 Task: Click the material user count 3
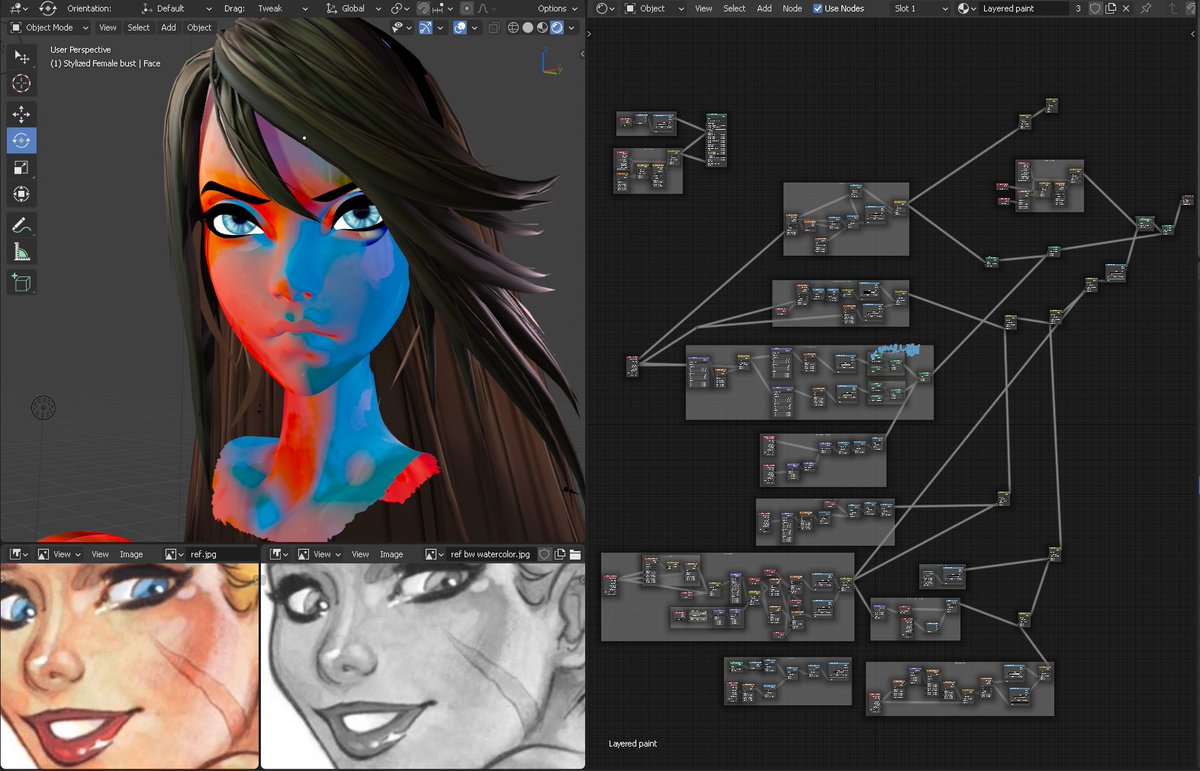tap(1078, 8)
